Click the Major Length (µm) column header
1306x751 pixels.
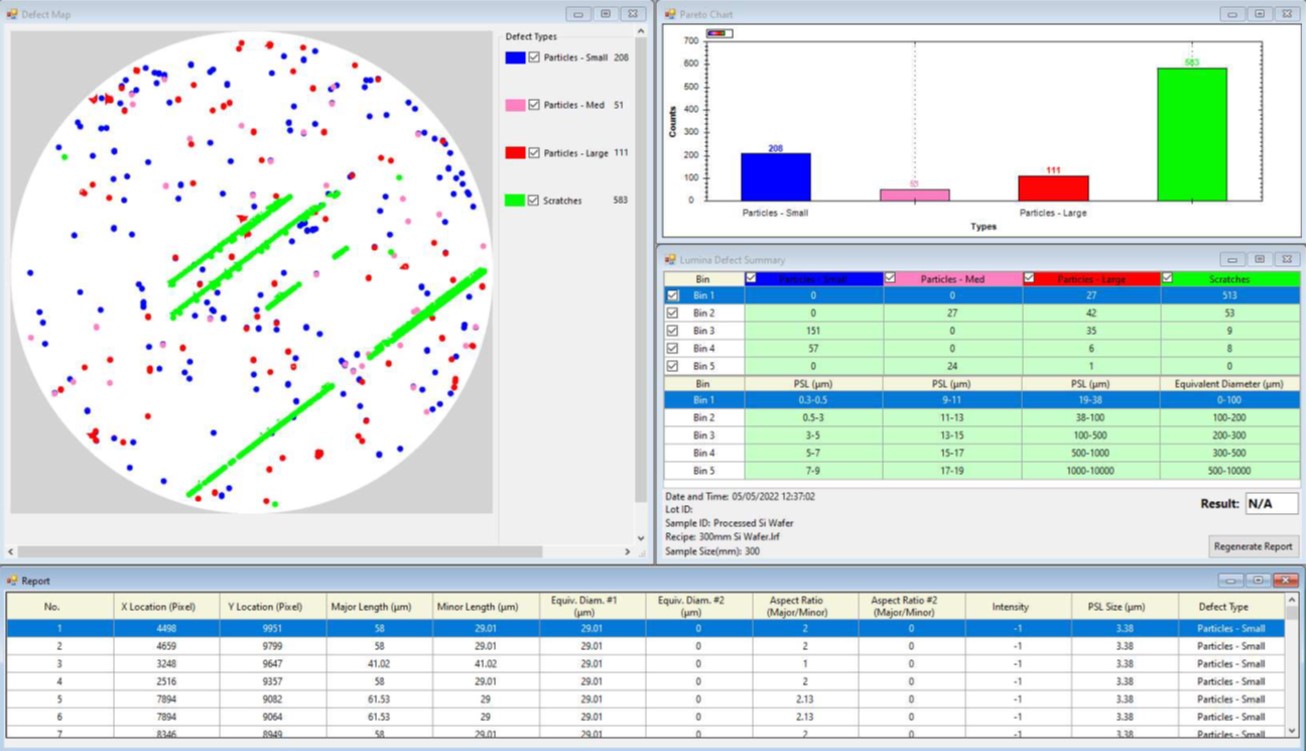379,606
